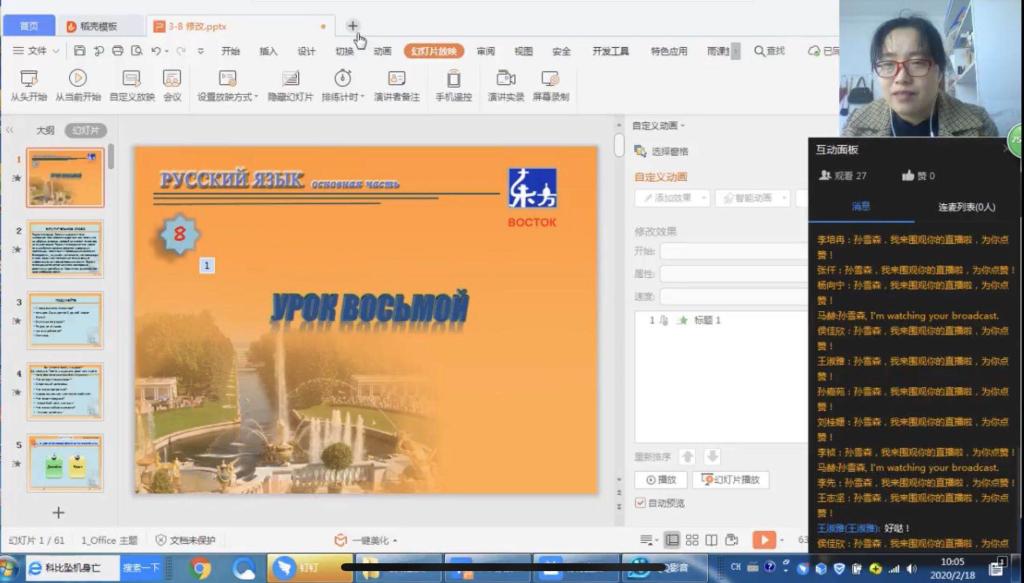Click the 隐藏幻灯片 hide slide icon

coord(290,79)
